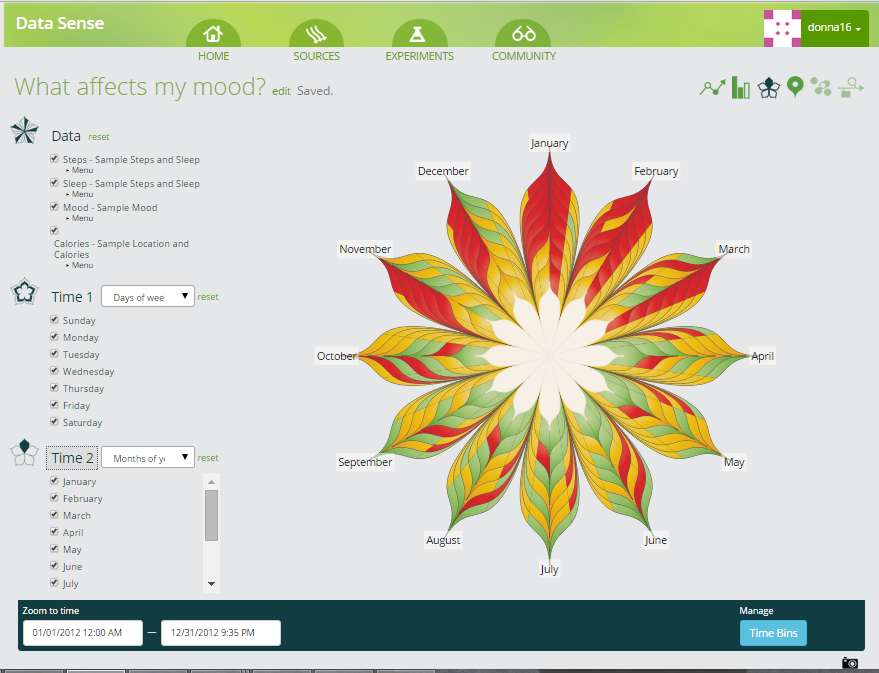Uncheck the Friday checkbox
Viewport: 879px width, 673px height.
point(54,405)
